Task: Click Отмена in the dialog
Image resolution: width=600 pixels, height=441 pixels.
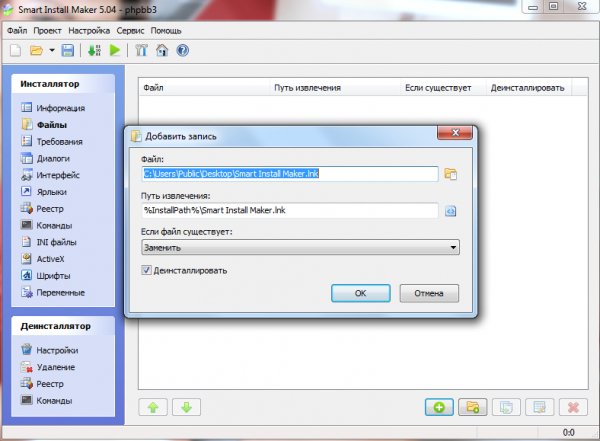Action: [x=429, y=293]
